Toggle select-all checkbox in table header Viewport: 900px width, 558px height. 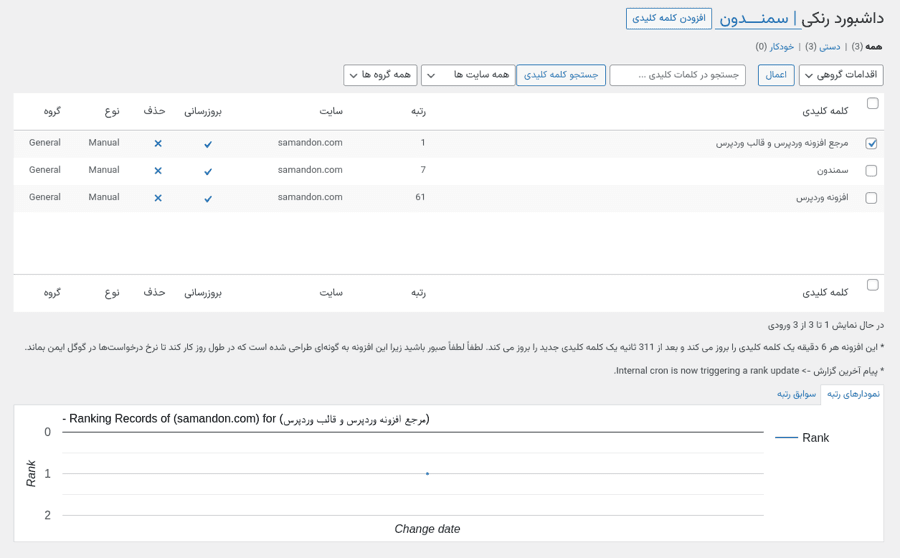[872, 103]
